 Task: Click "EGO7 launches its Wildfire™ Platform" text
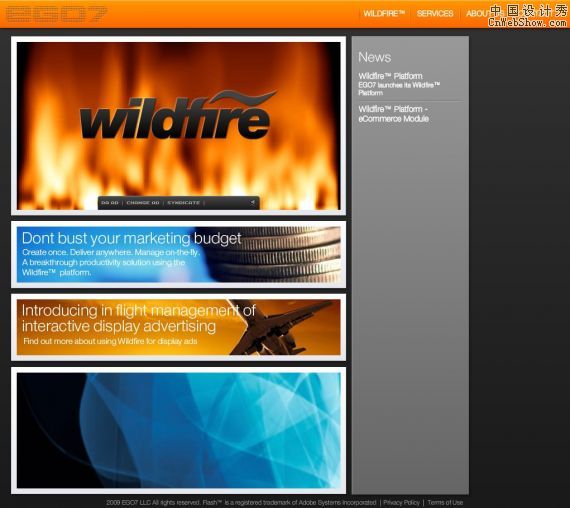tap(399, 89)
